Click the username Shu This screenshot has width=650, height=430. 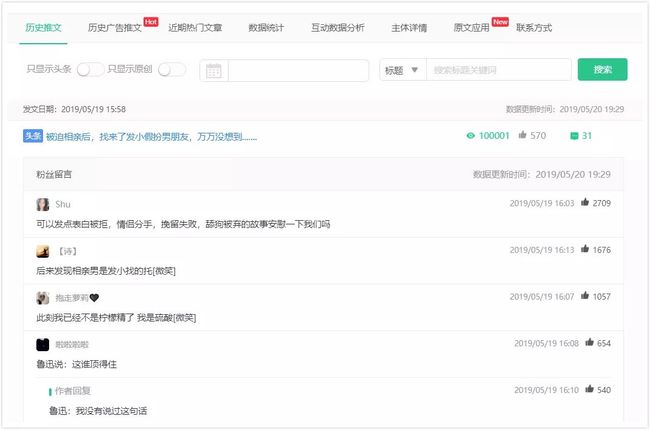63,204
